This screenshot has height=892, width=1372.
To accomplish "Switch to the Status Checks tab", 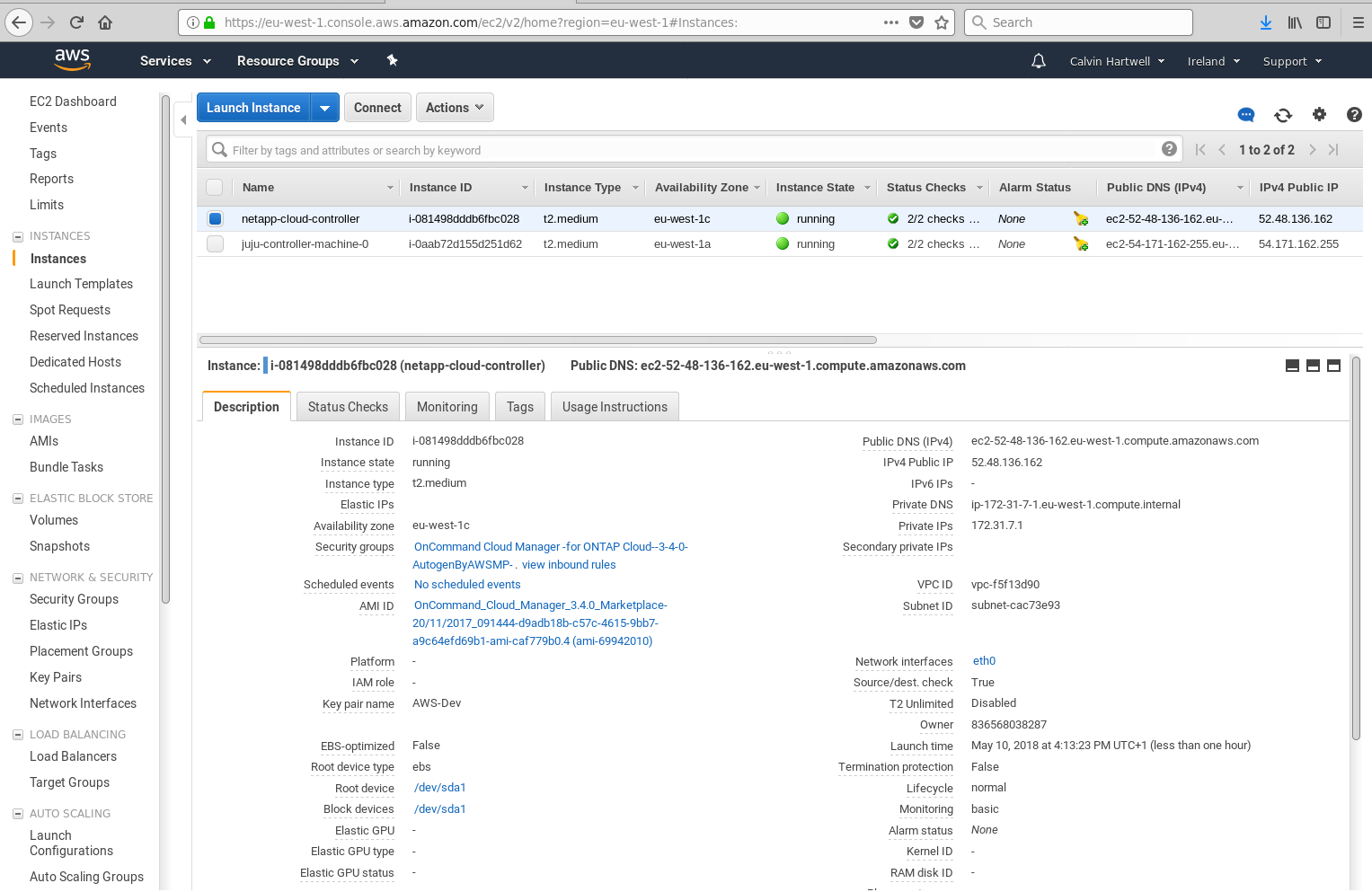I will (x=348, y=407).
